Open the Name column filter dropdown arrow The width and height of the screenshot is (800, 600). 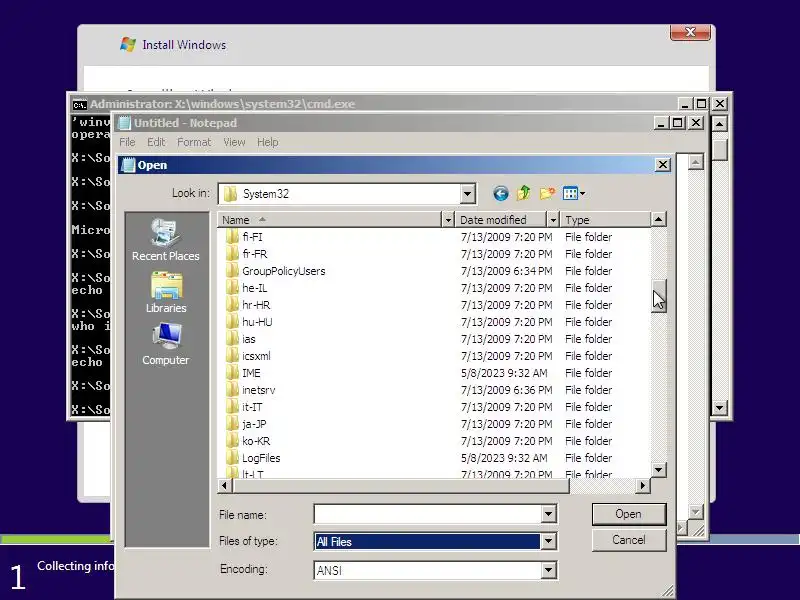pyautogui.click(x=447, y=220)
